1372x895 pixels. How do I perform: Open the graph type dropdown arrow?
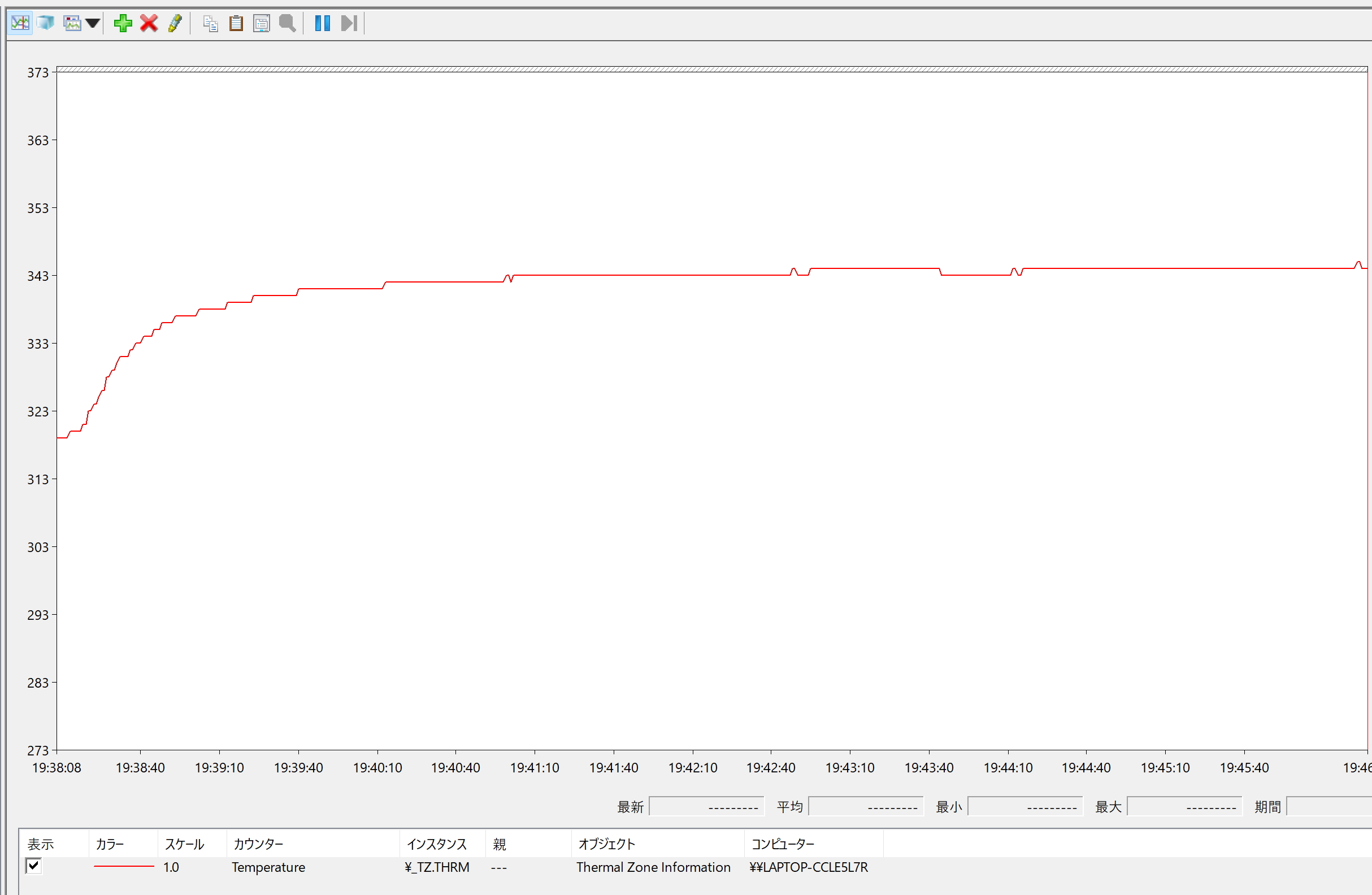(x=92, y=23)
